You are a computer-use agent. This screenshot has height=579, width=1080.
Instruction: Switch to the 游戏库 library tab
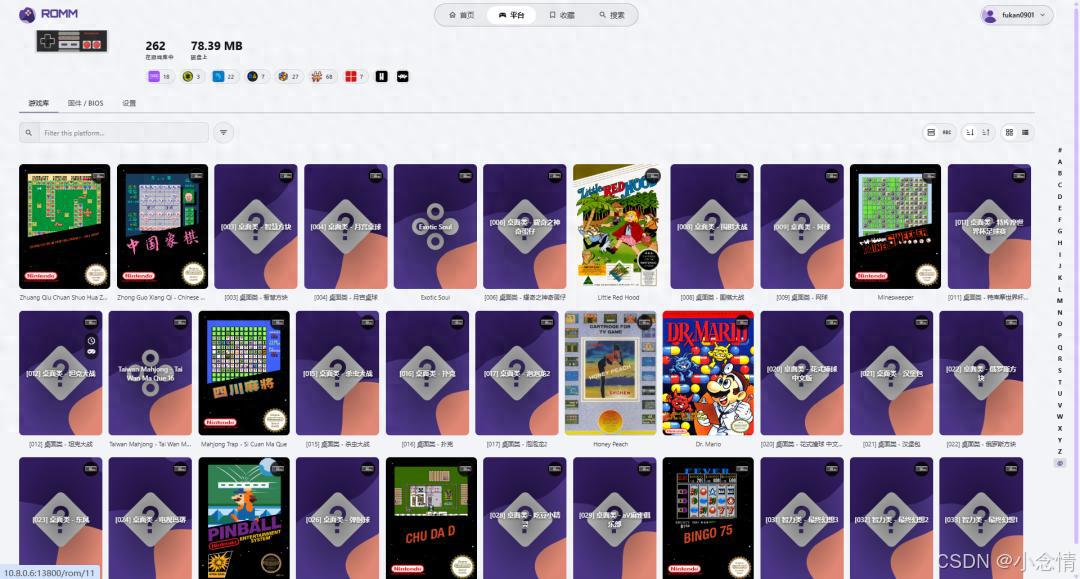coord(39,103)
